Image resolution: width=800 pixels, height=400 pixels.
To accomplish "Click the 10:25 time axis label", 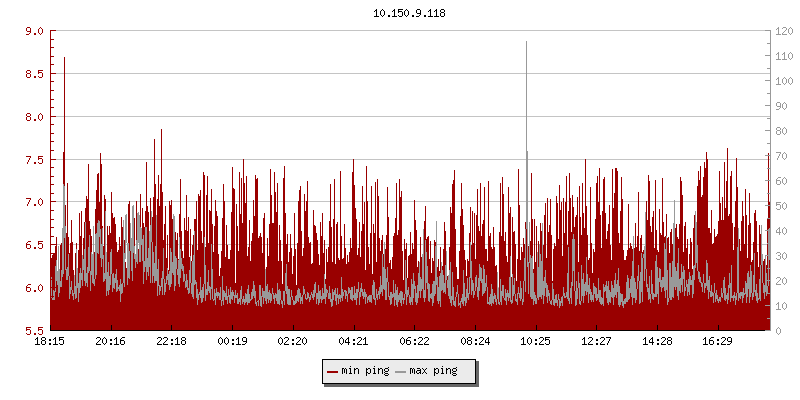I will click(536, 341).
